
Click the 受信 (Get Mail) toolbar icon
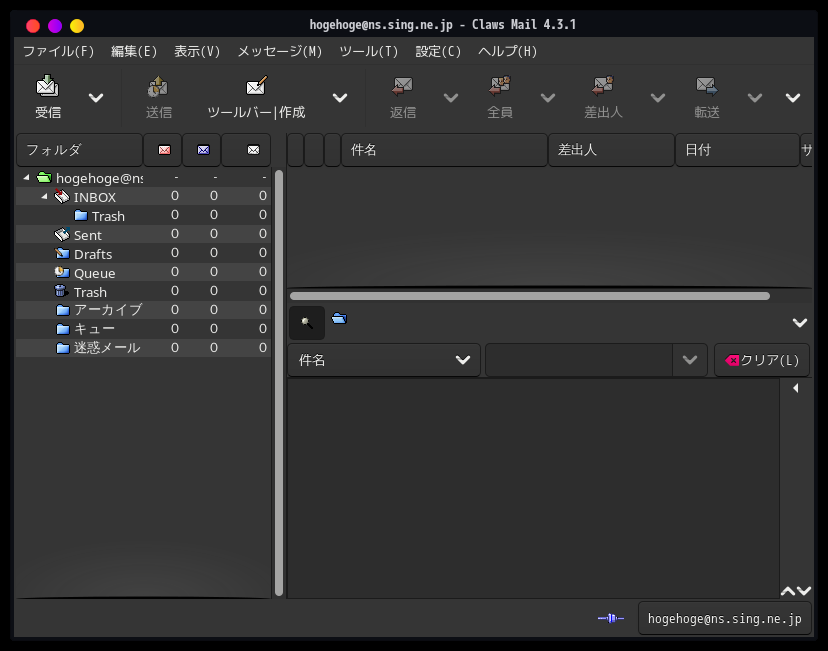click(48, 86)
